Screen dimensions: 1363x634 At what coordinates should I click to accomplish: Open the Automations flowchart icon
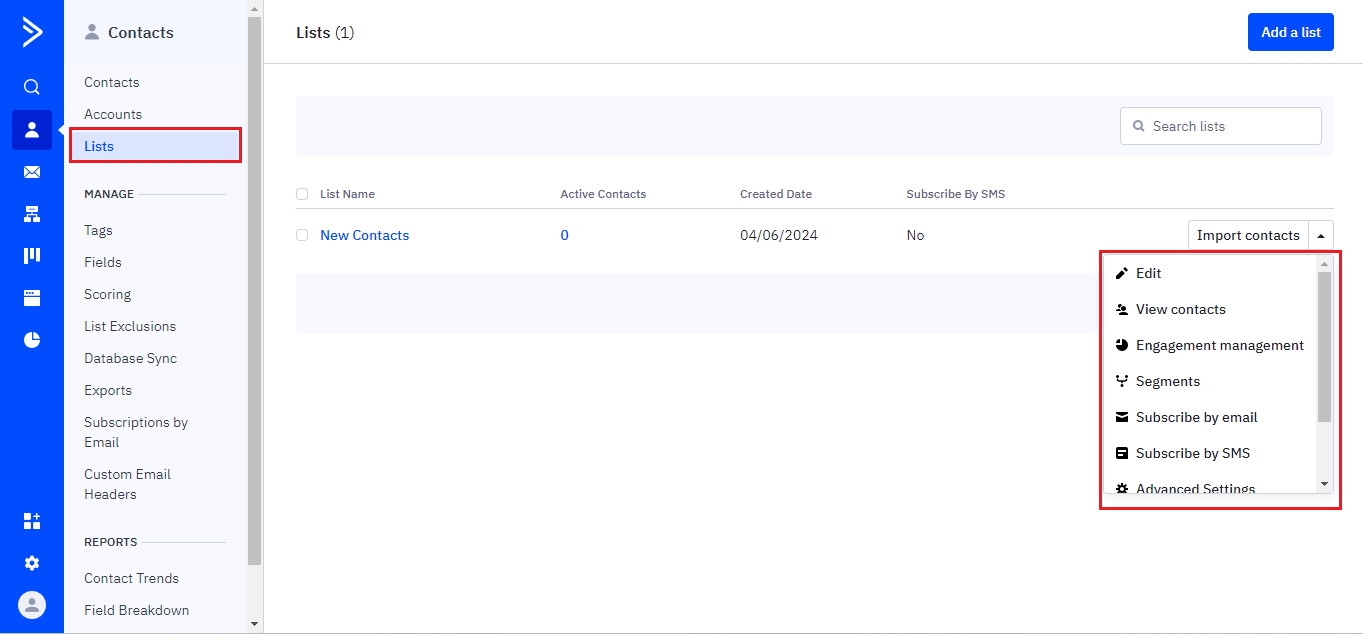(x=32, y=214)
